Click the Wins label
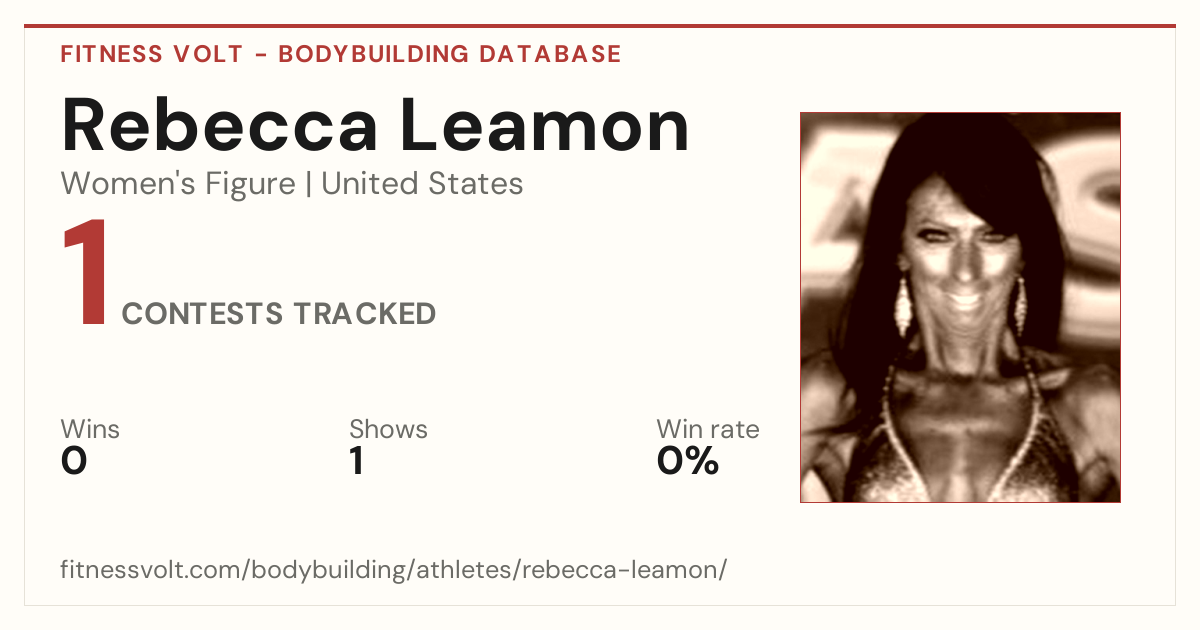This screenshot has width=1200, height=630. tap(90, 430)
